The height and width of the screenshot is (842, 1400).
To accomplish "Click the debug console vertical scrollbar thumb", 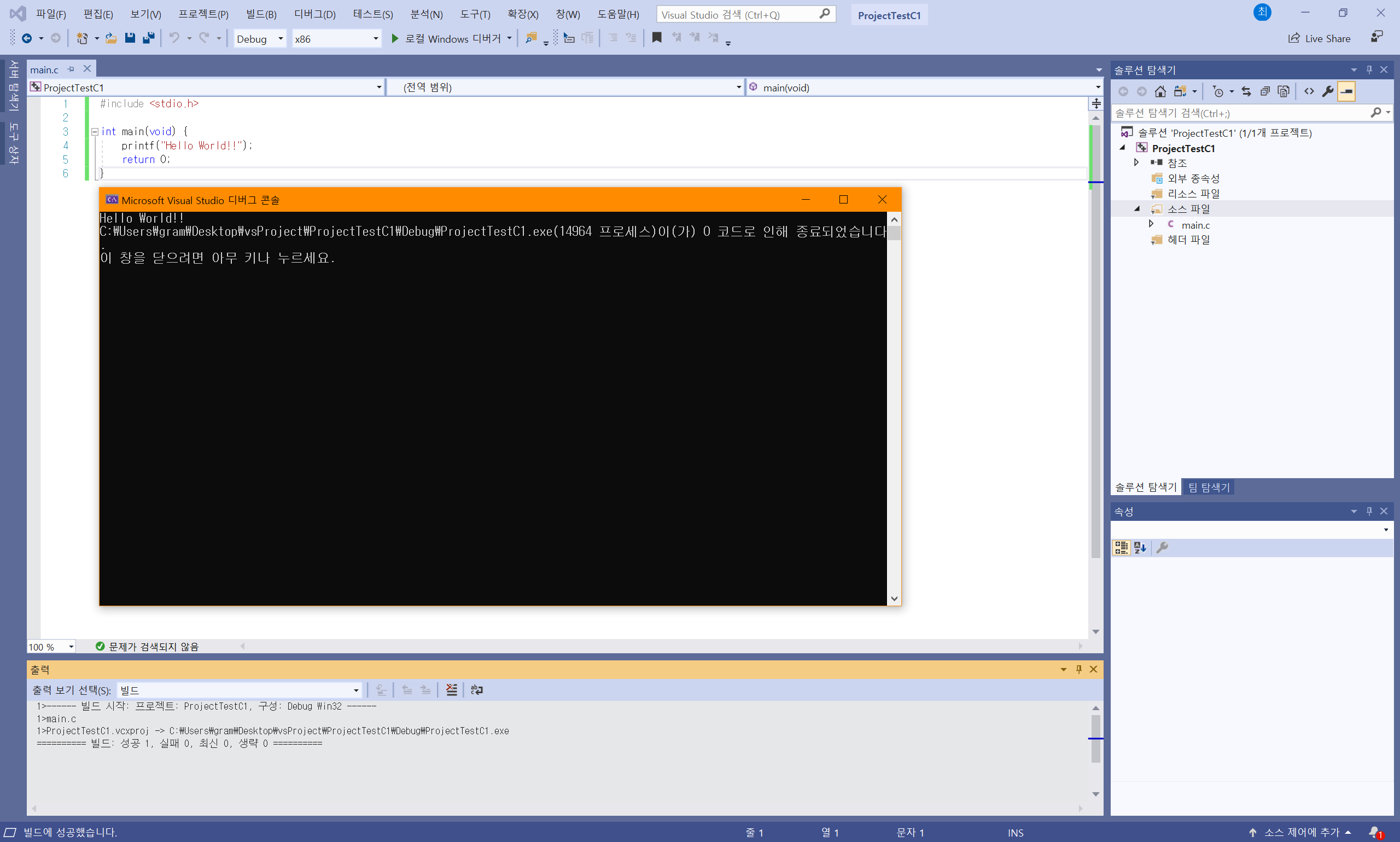I will pyautogui.click(x=894, y=233).
